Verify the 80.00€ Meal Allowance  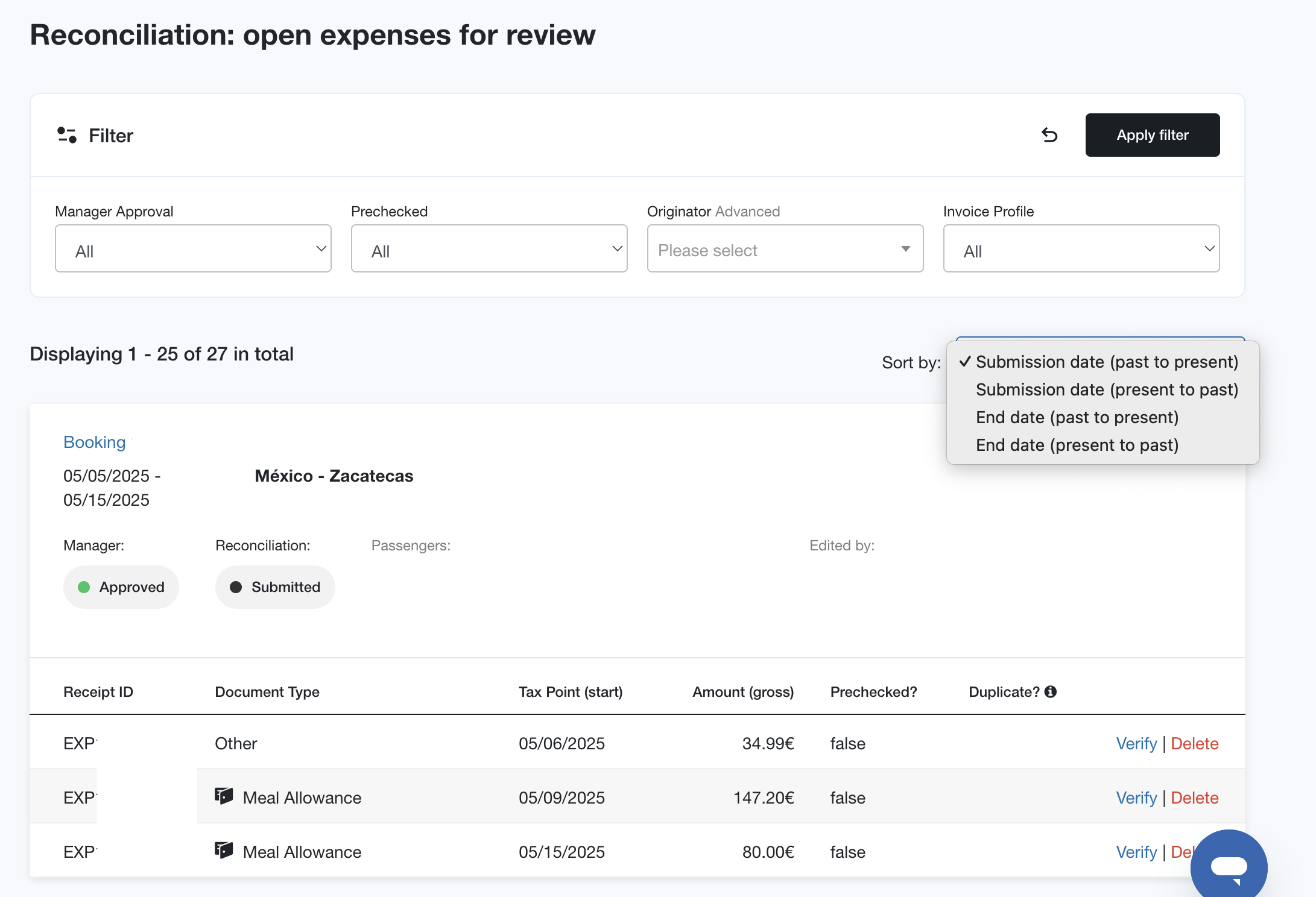pos(1136,852)
